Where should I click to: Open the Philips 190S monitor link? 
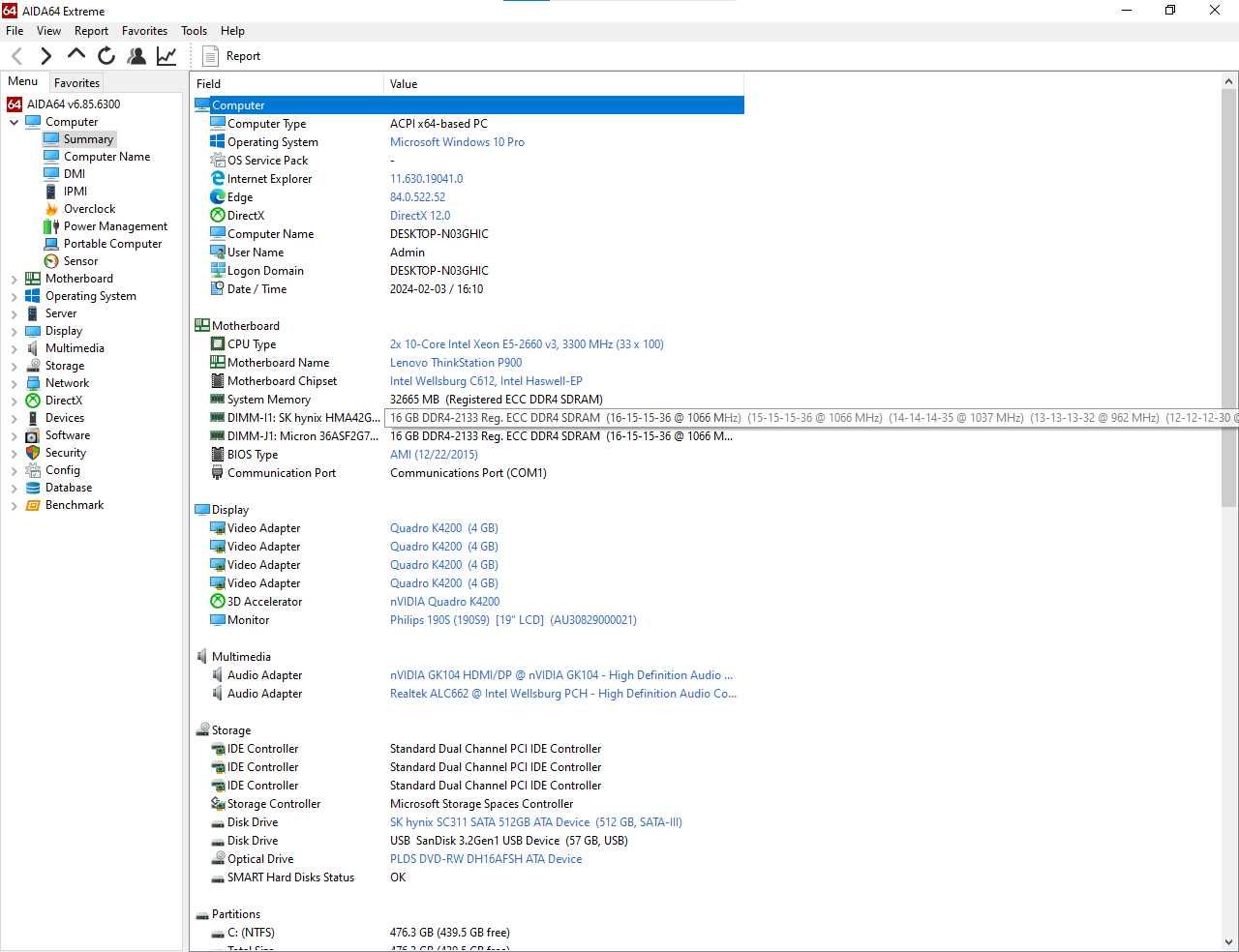pyautogui.click(x=513, y=620)
